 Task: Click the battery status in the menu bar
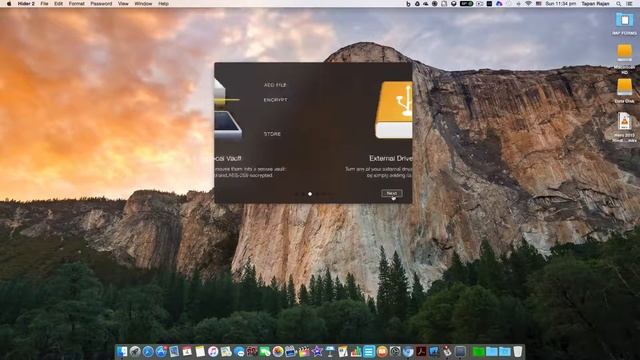[x=466, y=3]
